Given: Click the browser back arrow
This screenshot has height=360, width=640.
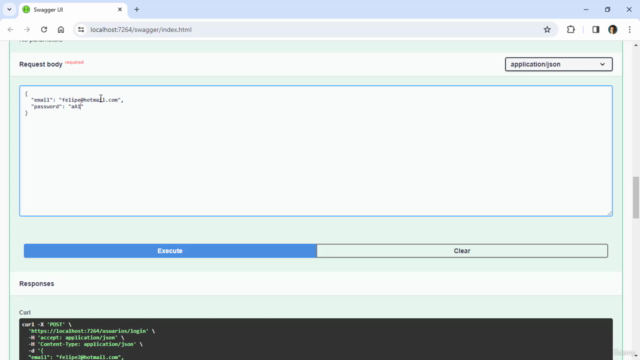Looking at the screenshot, I should pyautogui.click(x=10, y=29).
